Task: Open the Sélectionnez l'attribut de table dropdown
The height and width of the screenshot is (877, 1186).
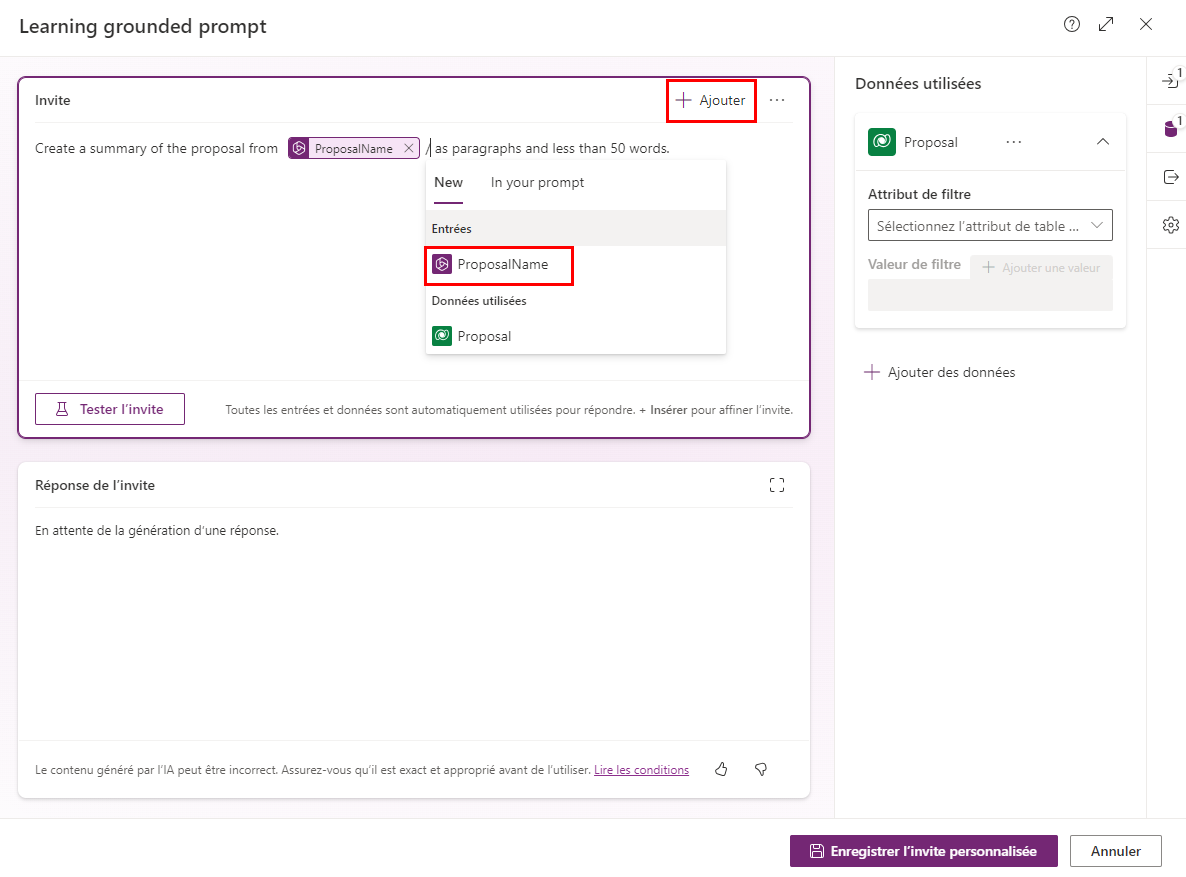Action: coord(989,225)
